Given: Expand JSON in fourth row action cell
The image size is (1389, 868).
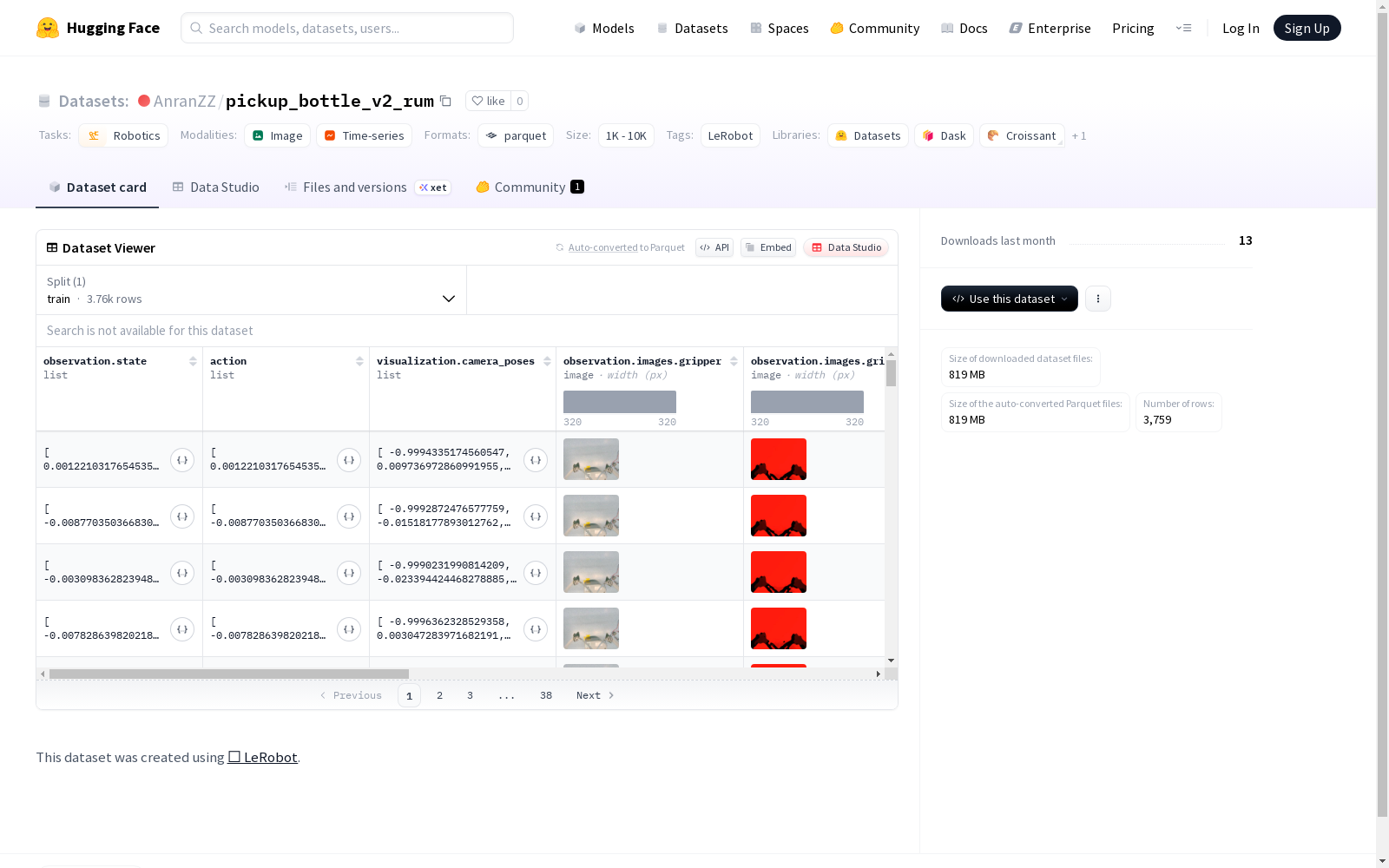Looking at the screenshot, I should coord(349,629).
